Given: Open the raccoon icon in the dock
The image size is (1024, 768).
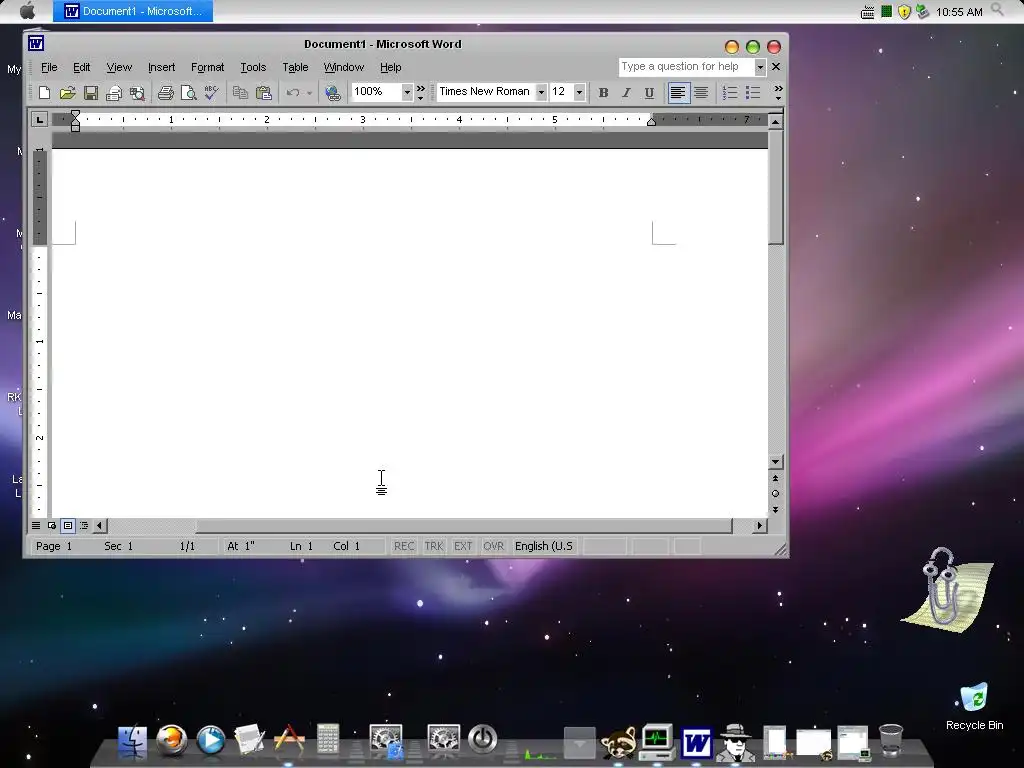Looking at the screenshot, I should click(x=618, y=743).
